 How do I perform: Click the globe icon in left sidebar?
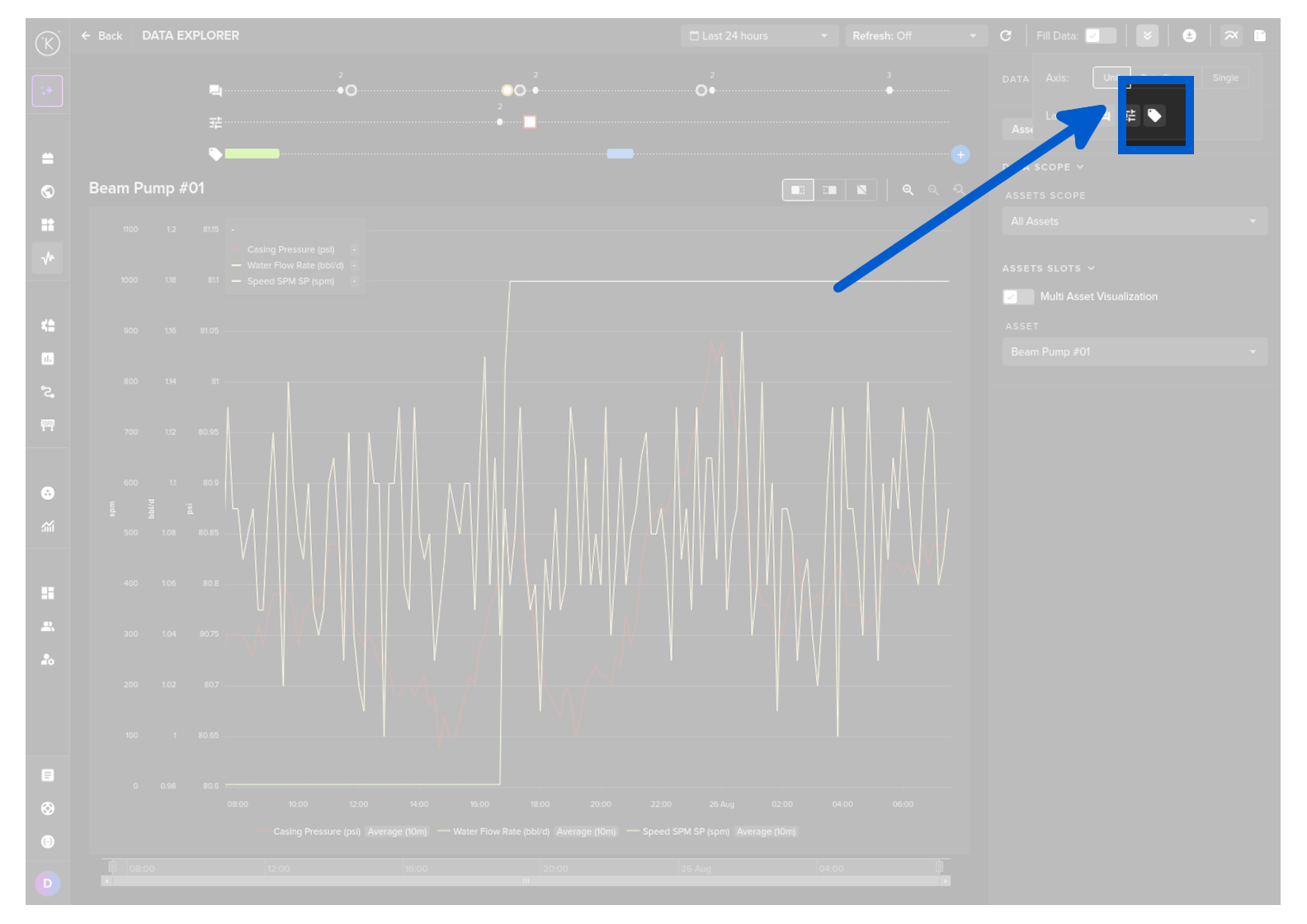click(x=48, y=192)
